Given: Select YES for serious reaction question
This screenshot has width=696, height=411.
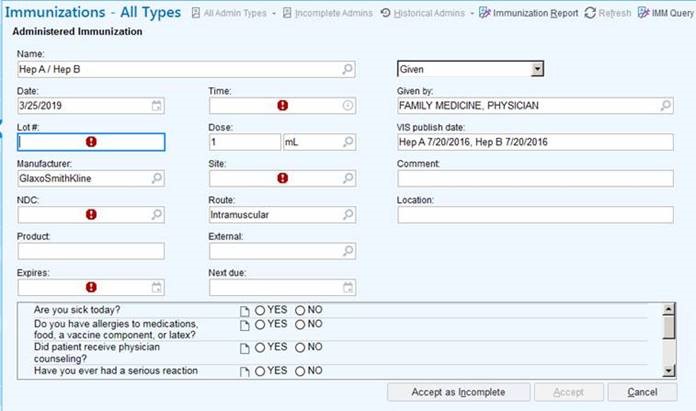Looking at the screenshot, I should 260,371.
